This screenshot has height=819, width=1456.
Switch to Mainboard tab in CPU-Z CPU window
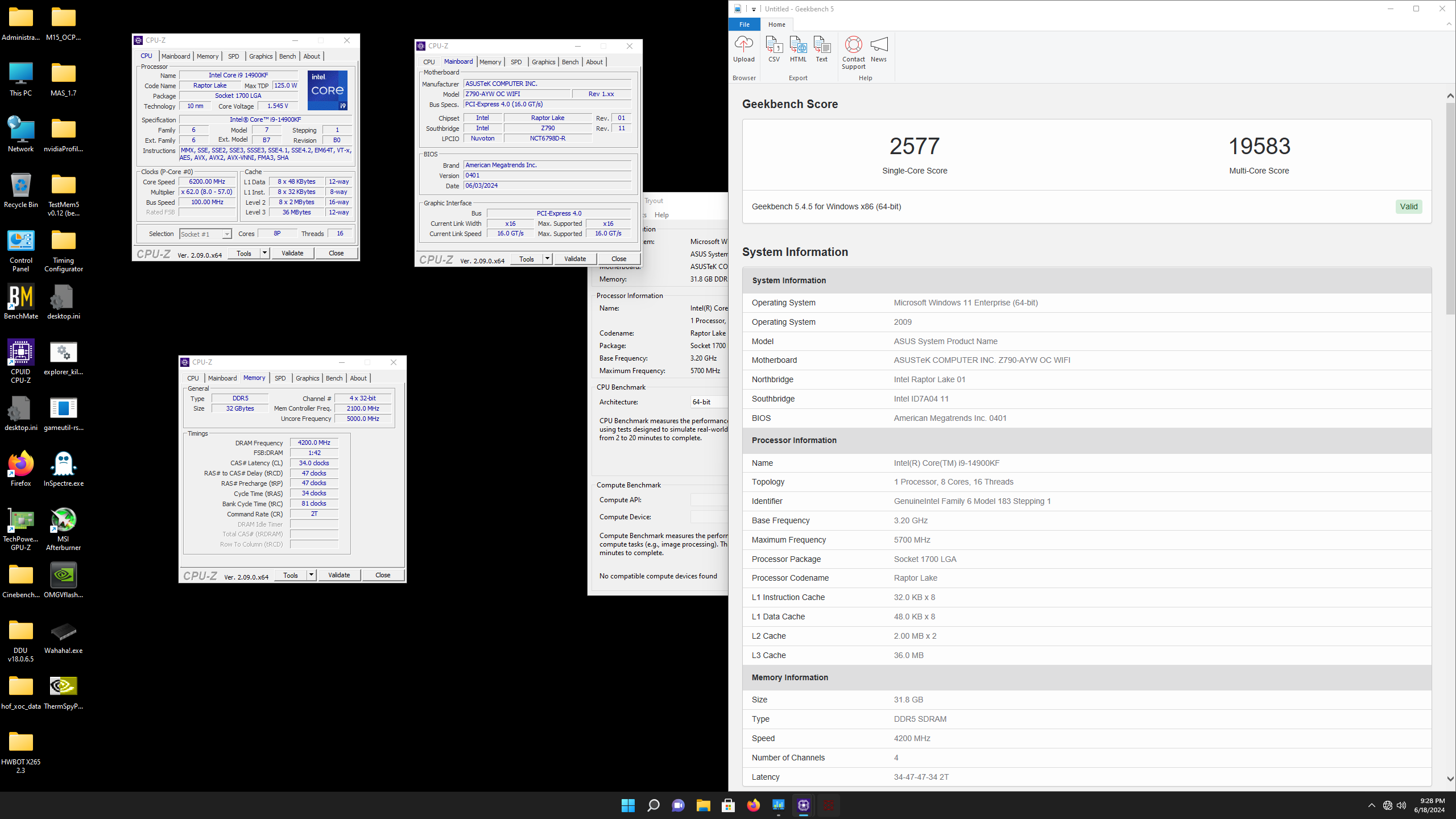point(176,56)
